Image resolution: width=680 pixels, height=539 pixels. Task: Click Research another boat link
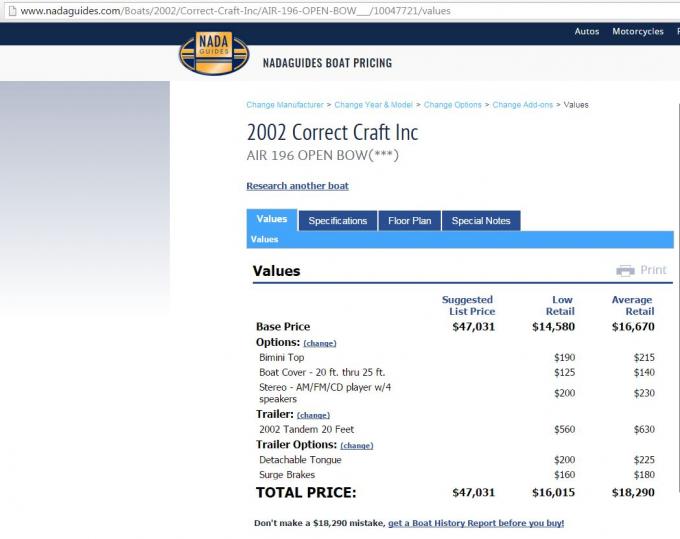[297, 186]
